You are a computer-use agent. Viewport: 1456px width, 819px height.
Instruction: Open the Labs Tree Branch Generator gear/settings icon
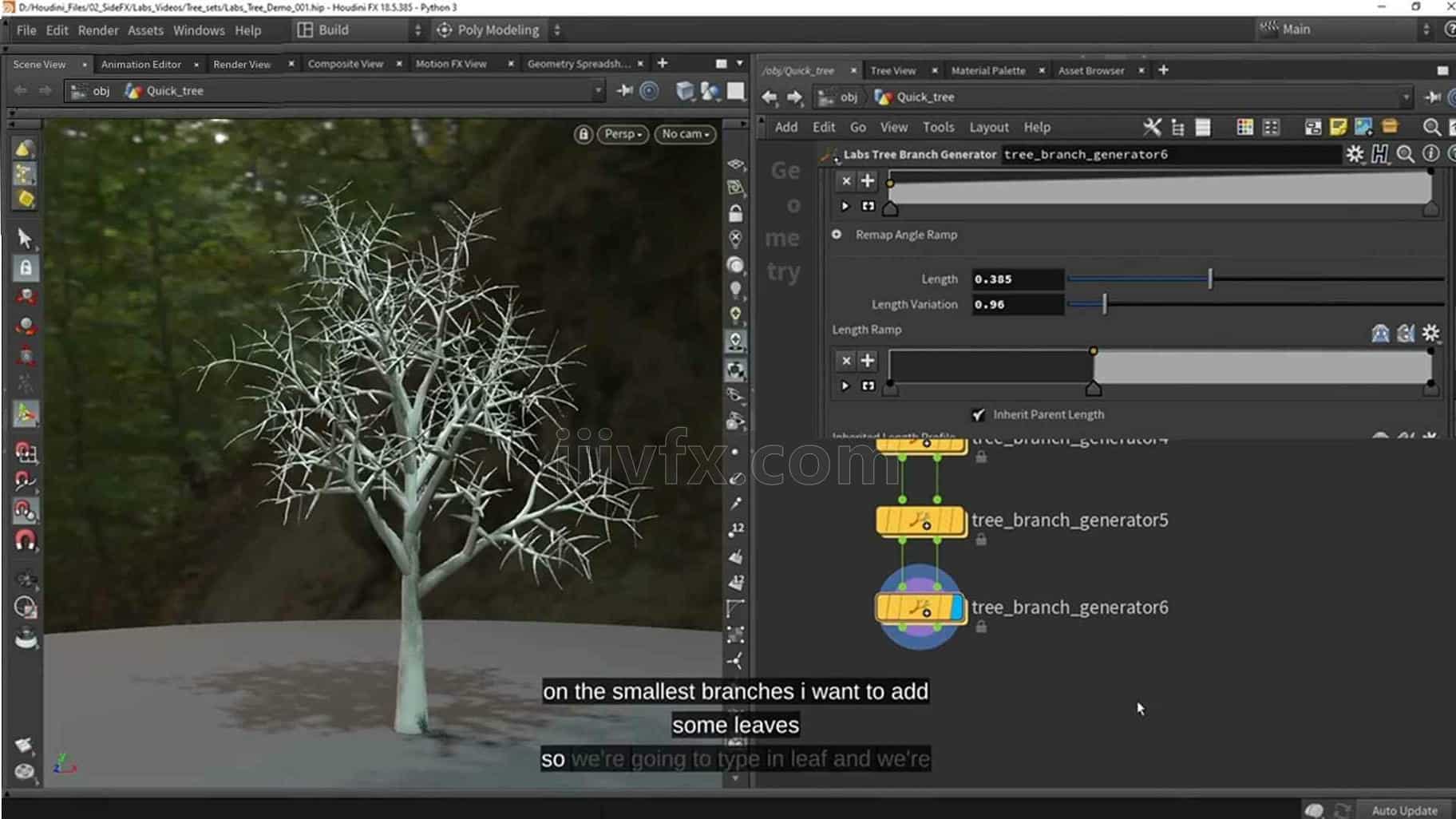1355,155
